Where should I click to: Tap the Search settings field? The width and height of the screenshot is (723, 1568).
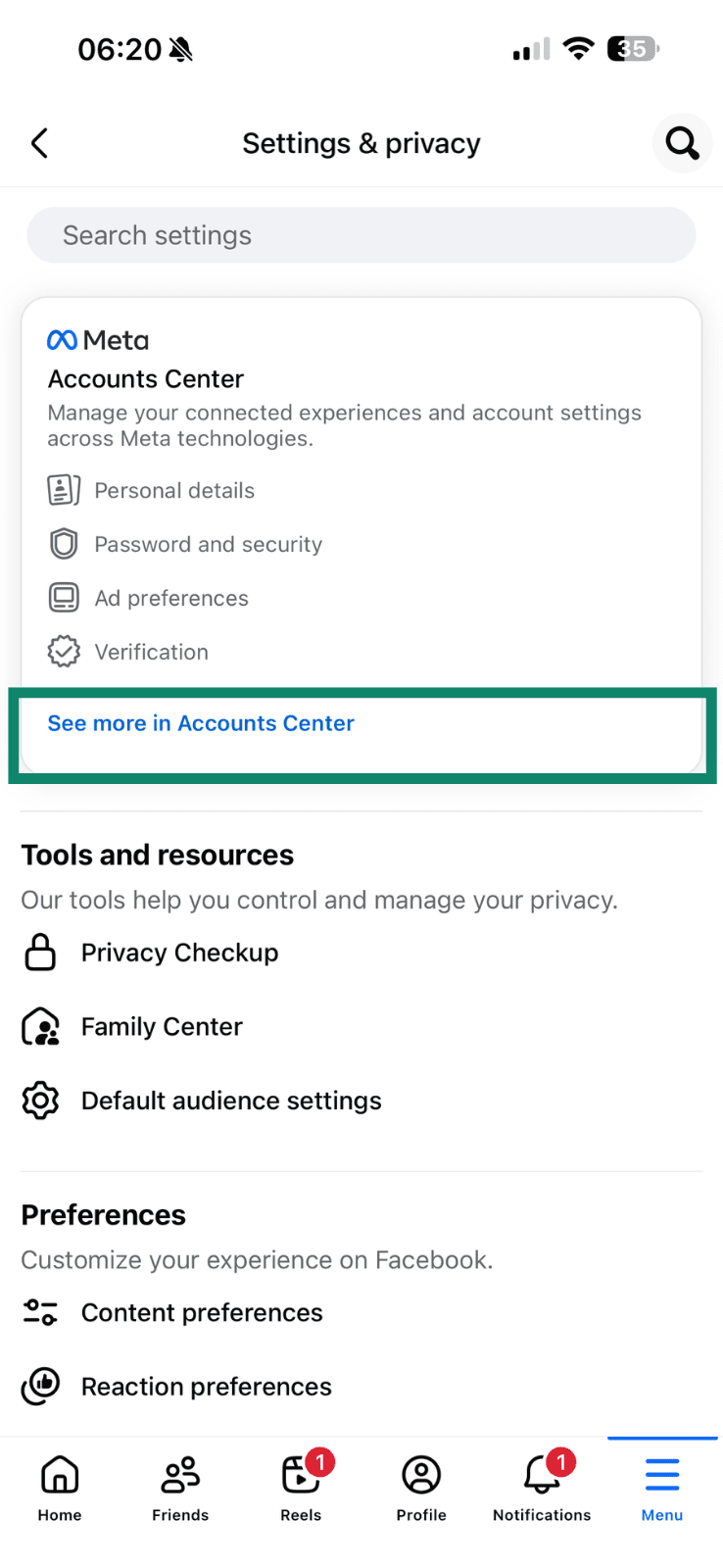(x=361, y=235)
